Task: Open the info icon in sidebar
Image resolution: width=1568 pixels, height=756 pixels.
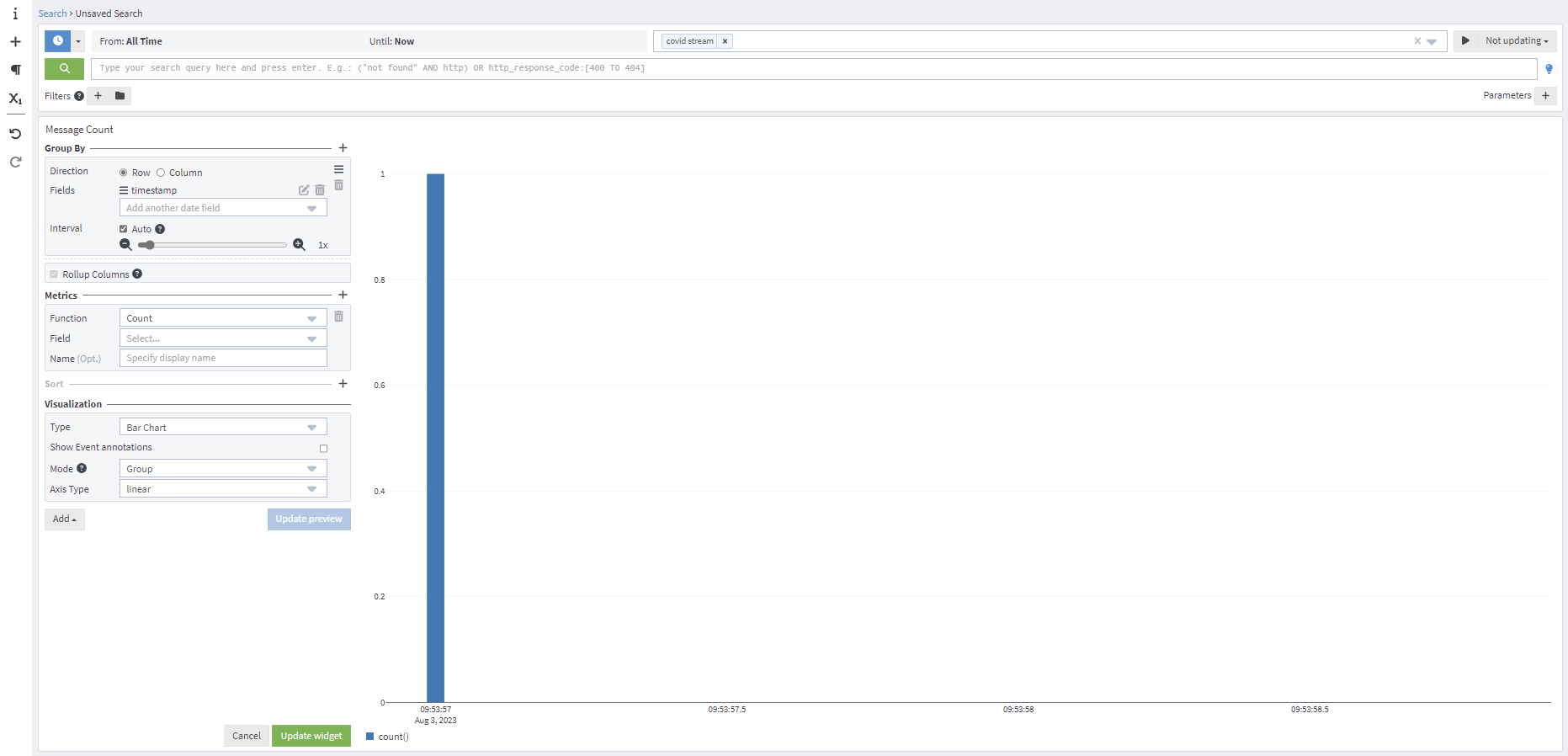Action: coord(15,13)
